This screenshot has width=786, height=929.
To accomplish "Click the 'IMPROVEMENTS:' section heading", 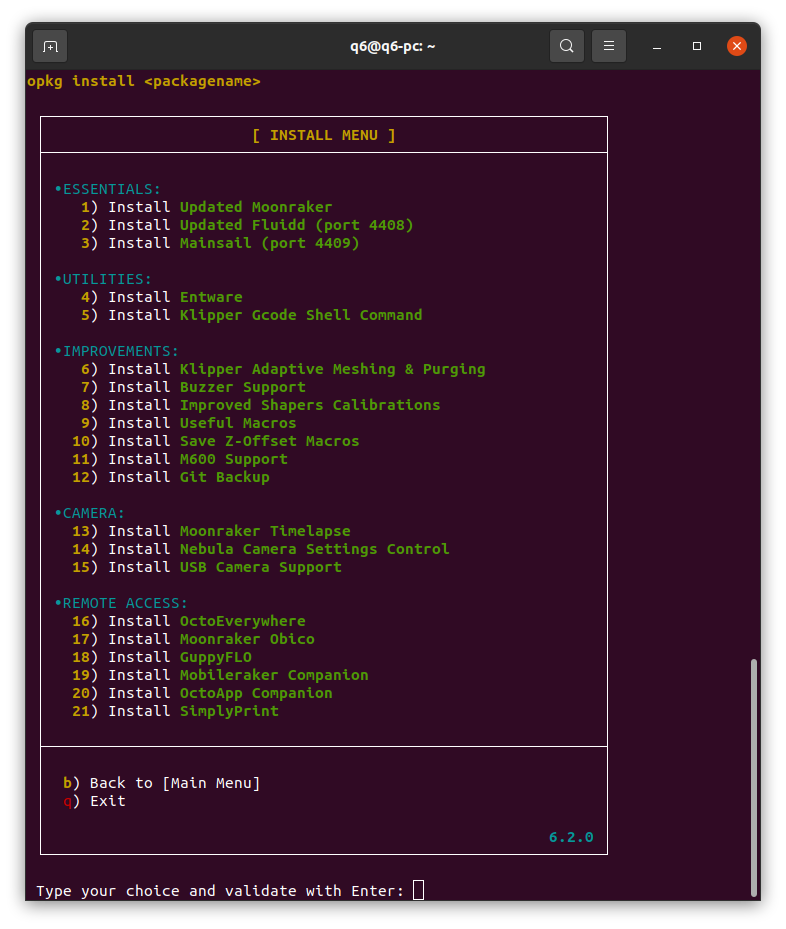I will (x=117, y=351).
